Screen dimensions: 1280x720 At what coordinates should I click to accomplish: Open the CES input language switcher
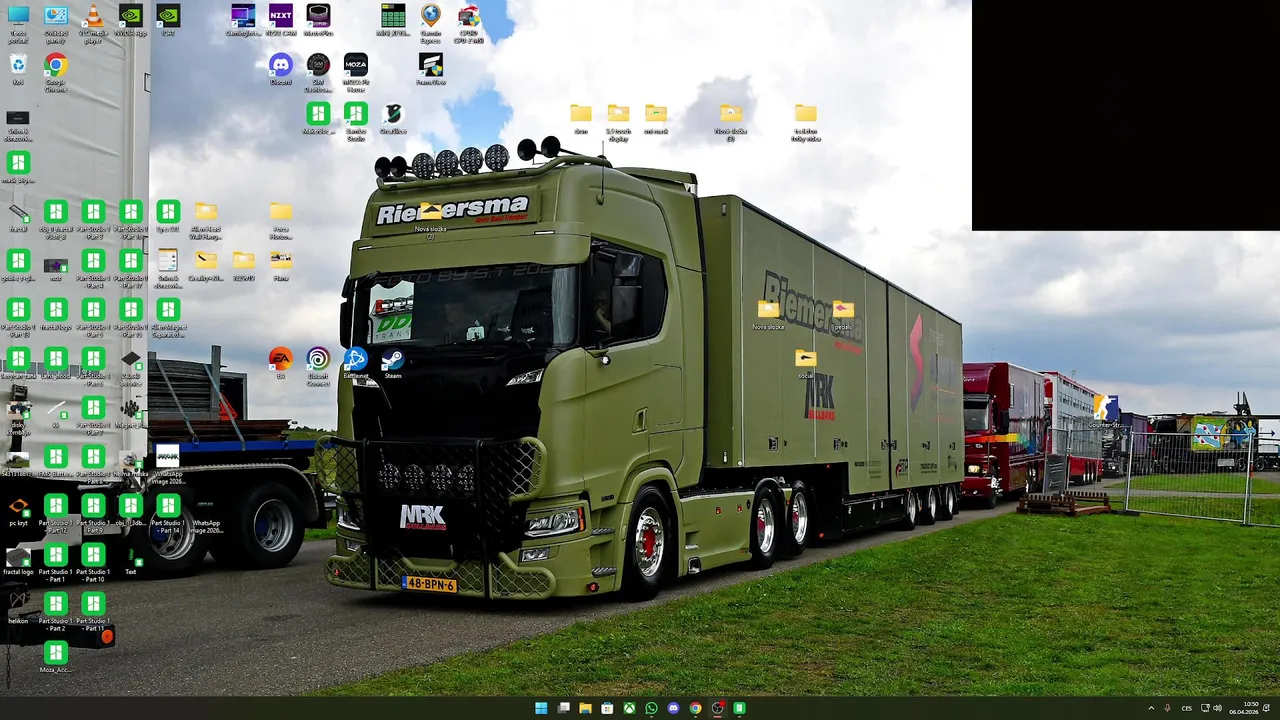pyautogui.click(x=1187, y=708)
